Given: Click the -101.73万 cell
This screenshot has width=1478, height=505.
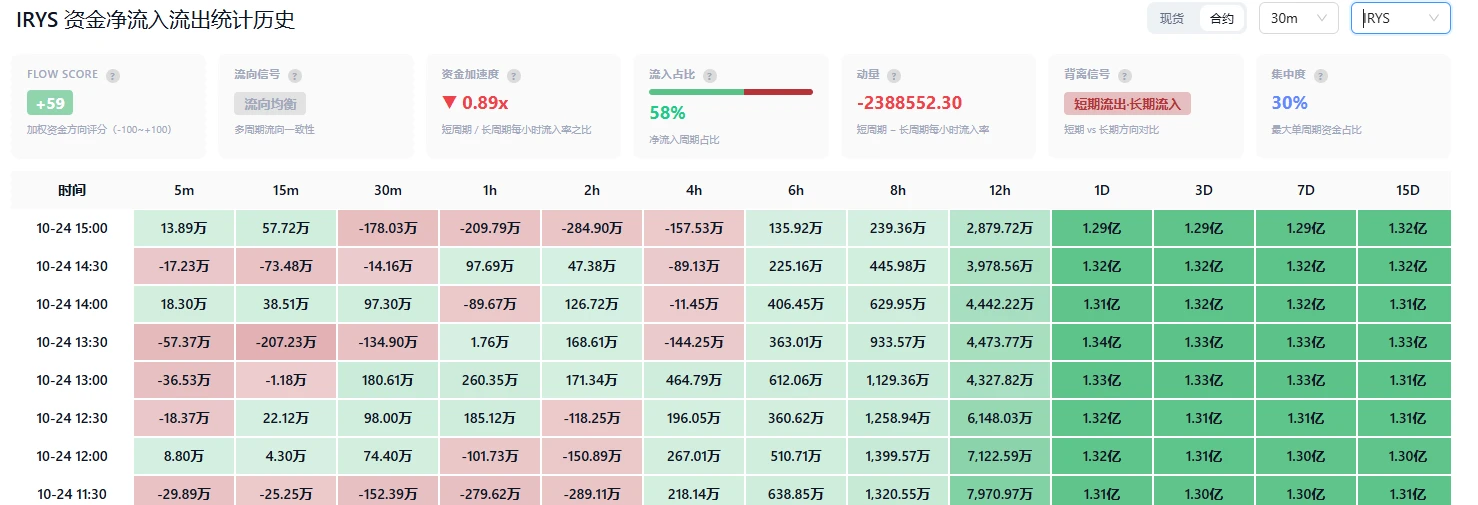Looking at the screenshot, I should coord(490,456).
